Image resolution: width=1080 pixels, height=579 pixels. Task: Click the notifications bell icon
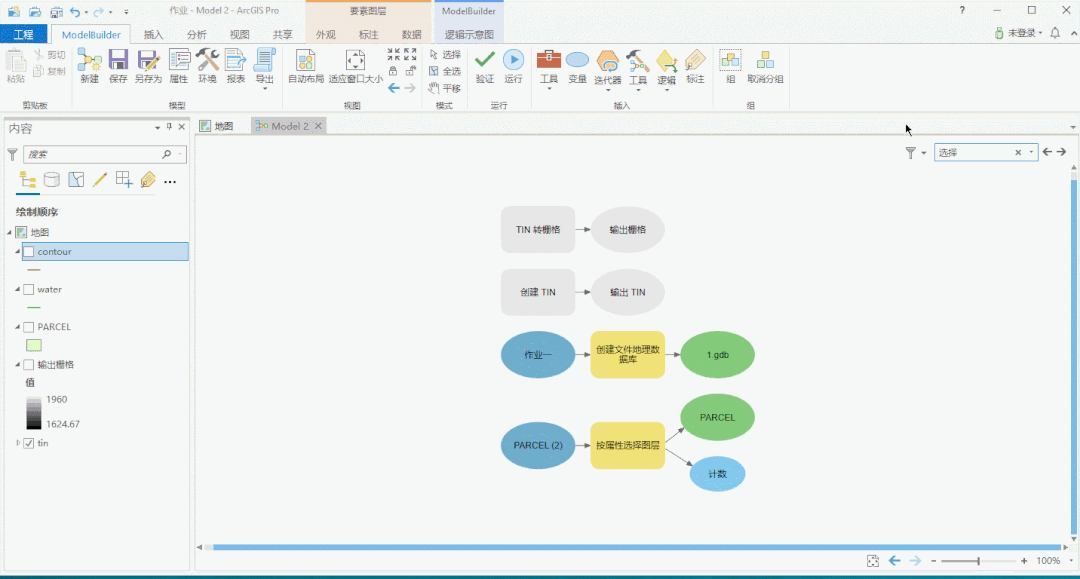click(x=1055, y=32)
